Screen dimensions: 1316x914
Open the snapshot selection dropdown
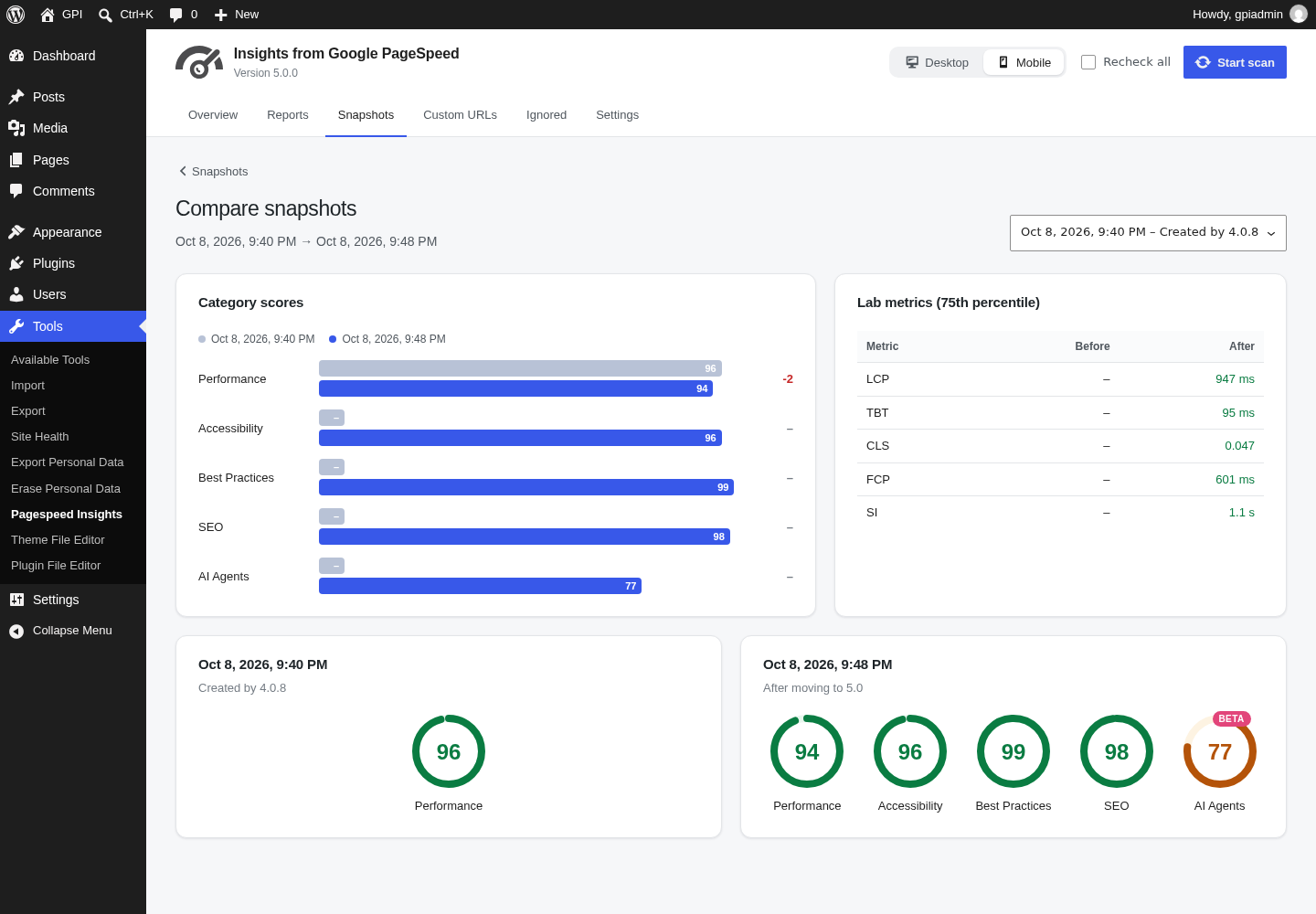point(1148,233)
